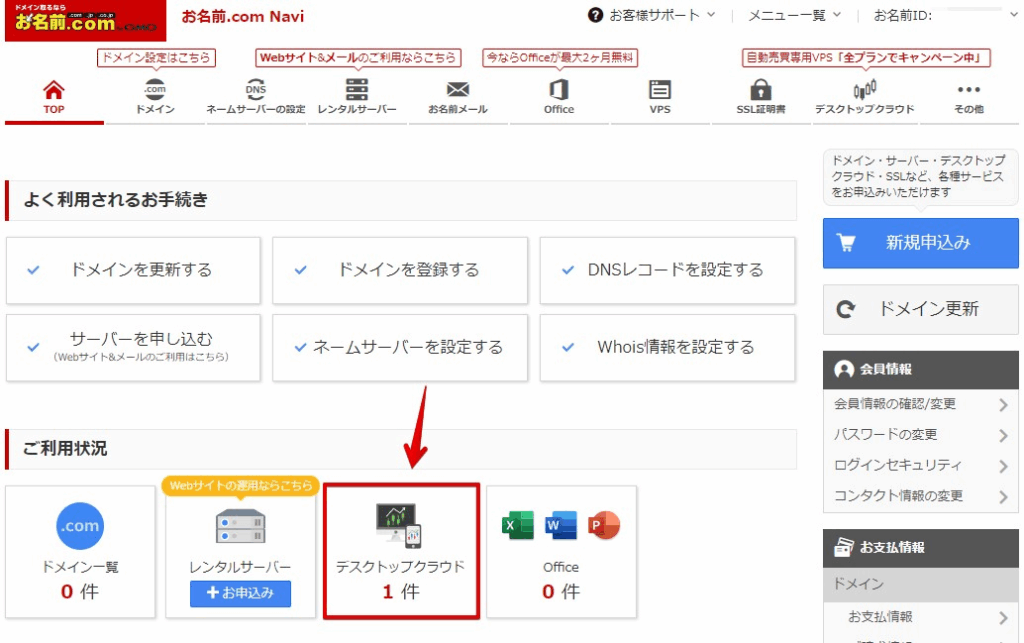Click the お名前.com logo

click(x=86, y=20)
